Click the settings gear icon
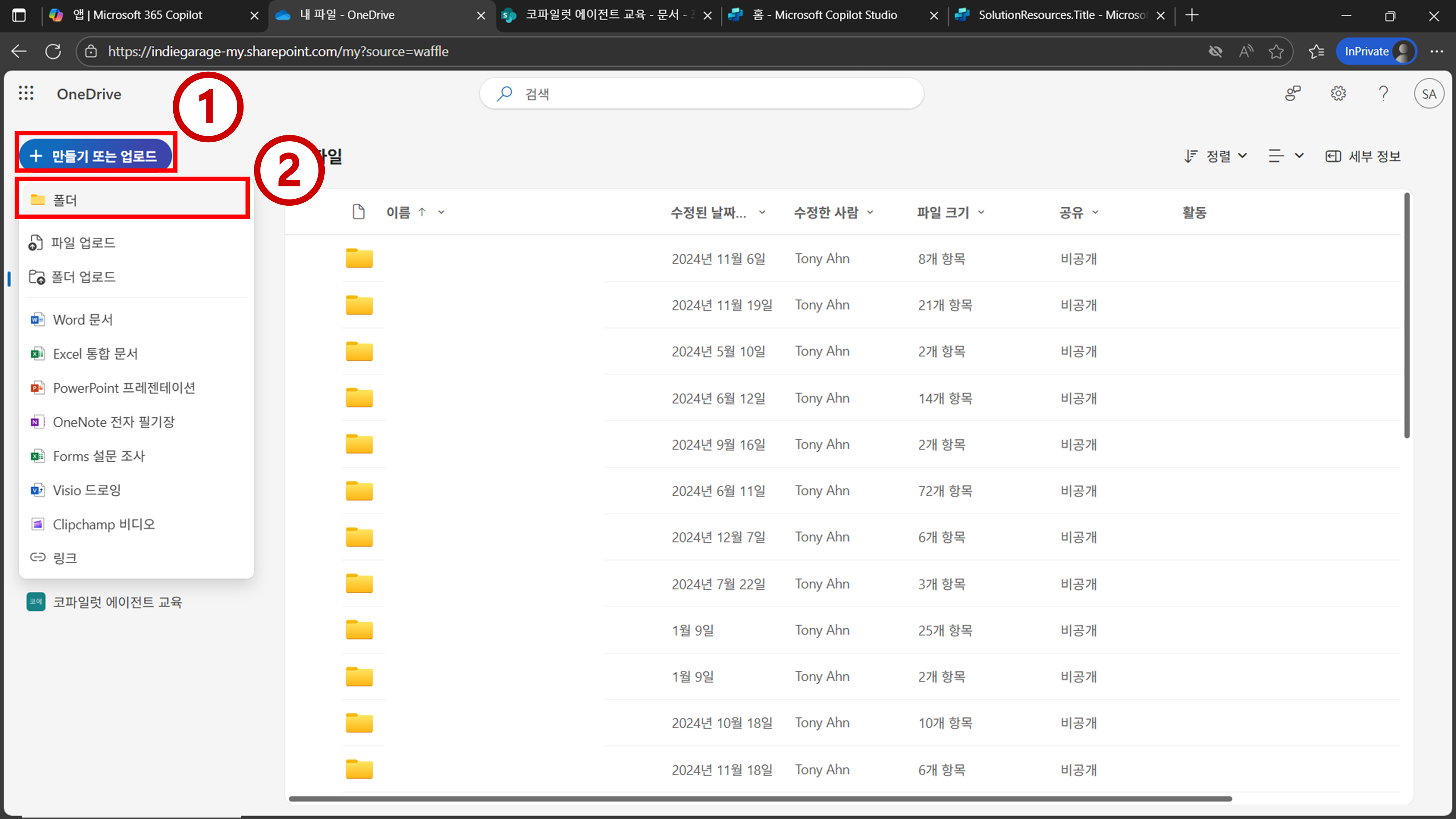This screenshot has height=819, width=1456. pyautogui.click(x=1338, y=93)
